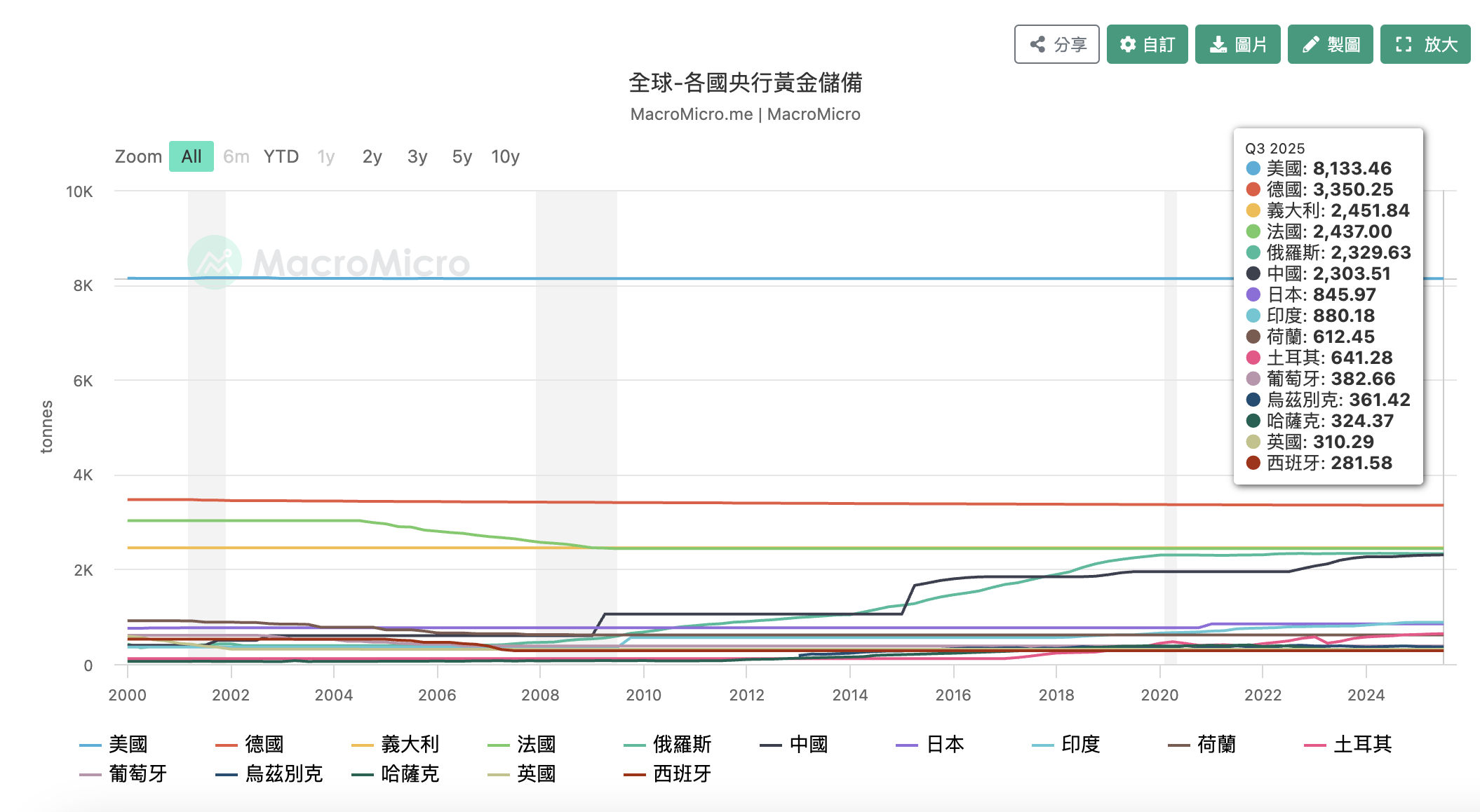Click the 2016 x-axis label
This screenshot has width=1480, height=812.
(x=953, y=695)
